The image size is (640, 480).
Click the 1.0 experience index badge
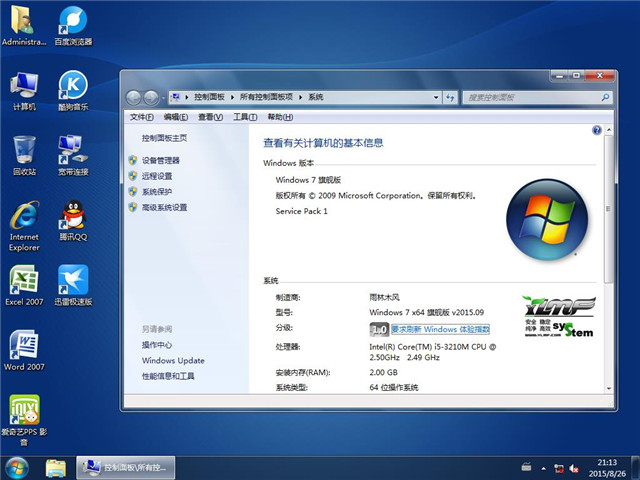[379, 329]
